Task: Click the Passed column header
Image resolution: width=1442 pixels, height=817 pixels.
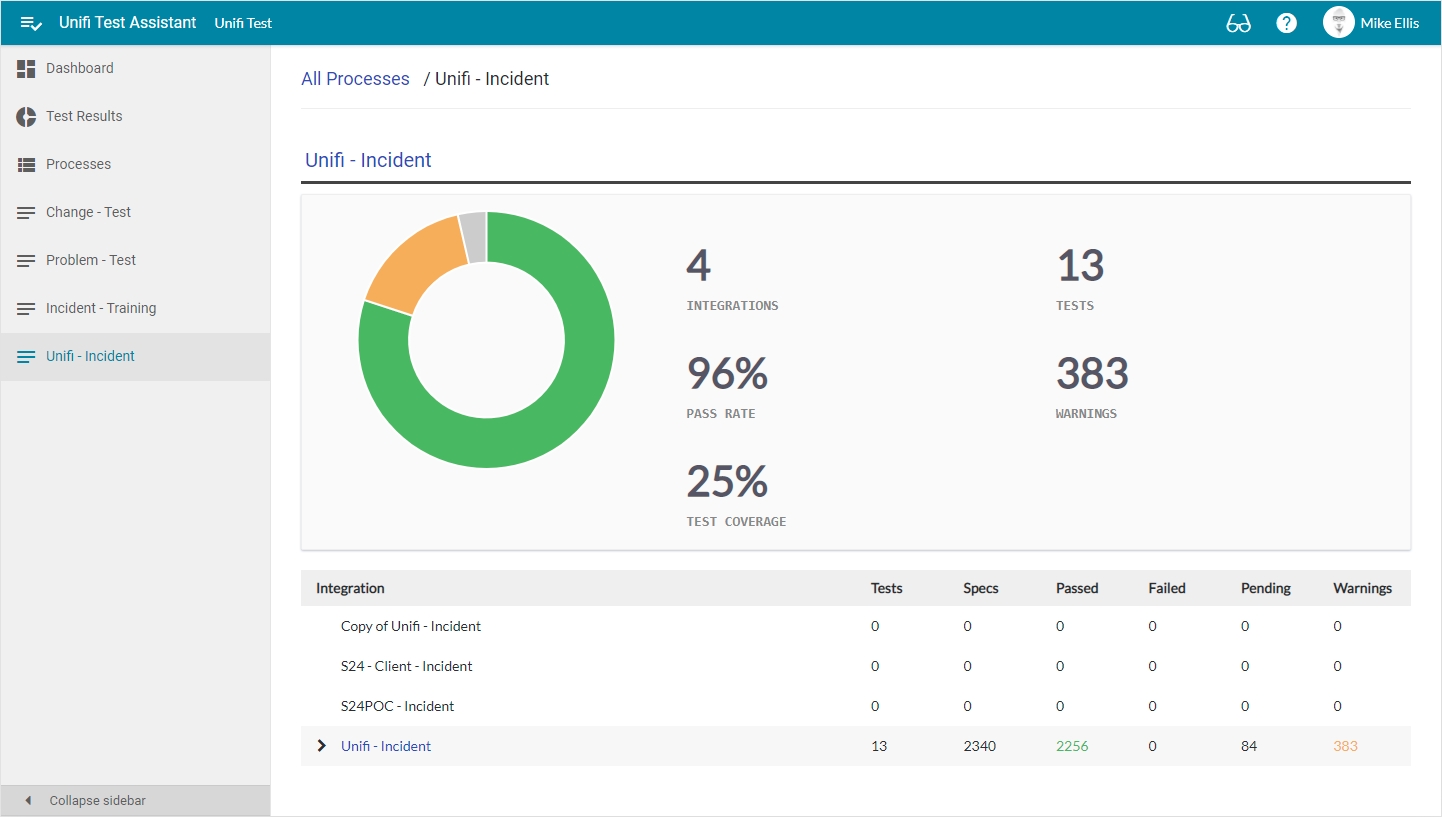Action: coord(1077,588)
